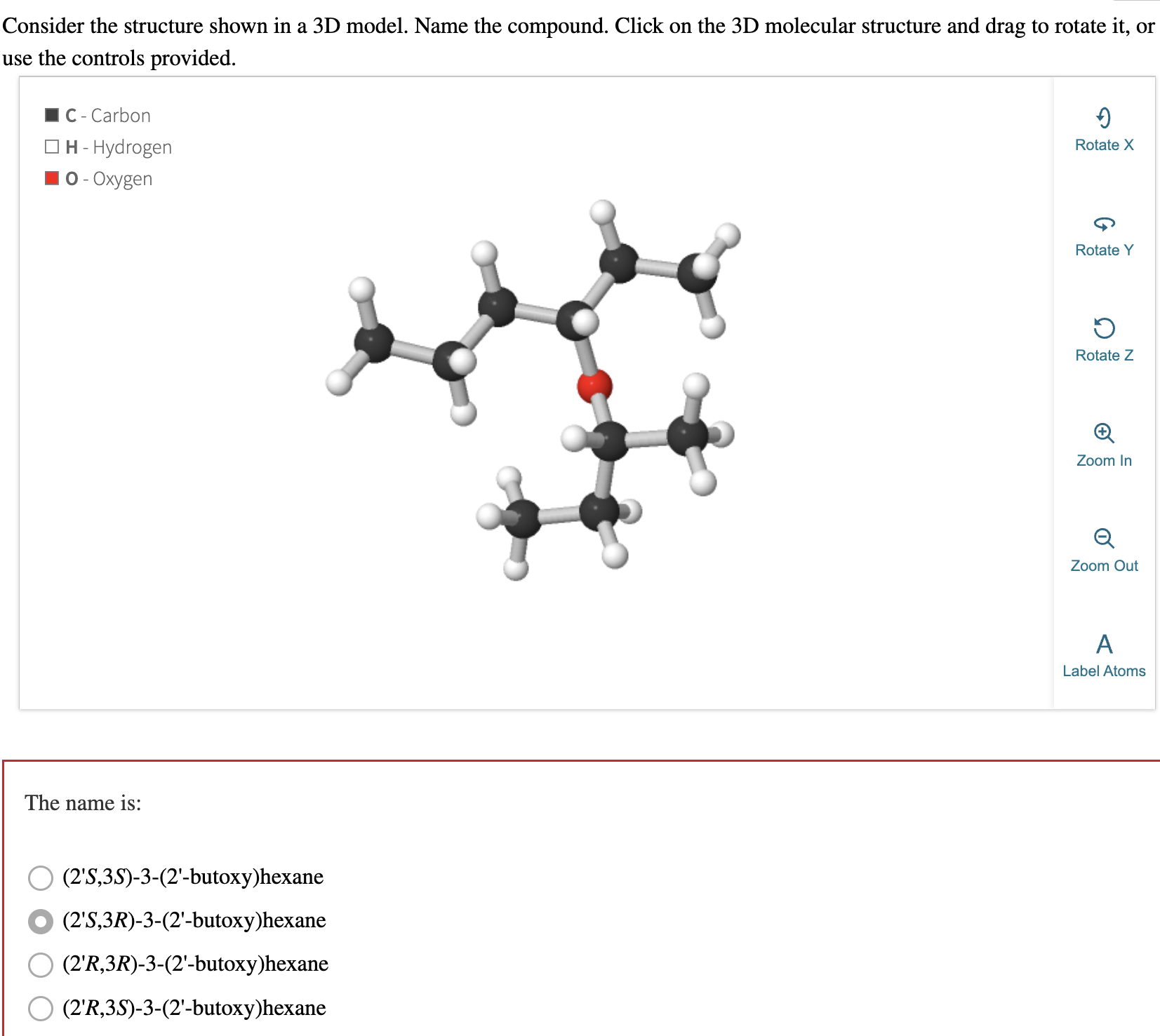The image size is (1160, 1036).
Task: Activate the Rotate Y icon
Action: (1104, 223)
